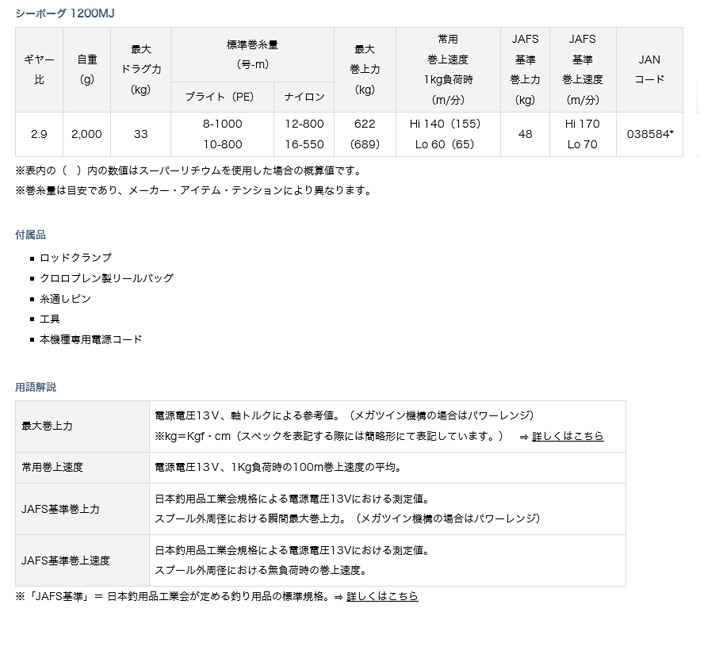Click Lo 70 JAFS speed value

coord(582,144)
